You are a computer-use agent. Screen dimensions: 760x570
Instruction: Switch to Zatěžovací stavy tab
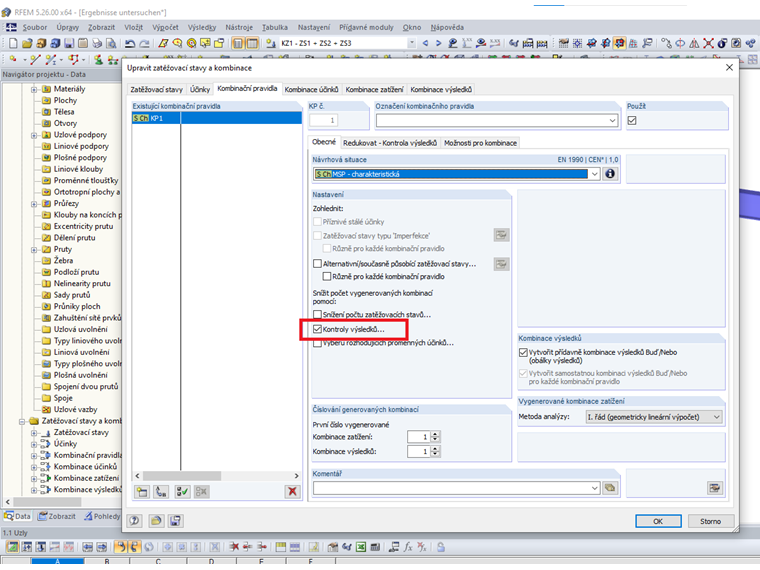[x=156, y=89]
